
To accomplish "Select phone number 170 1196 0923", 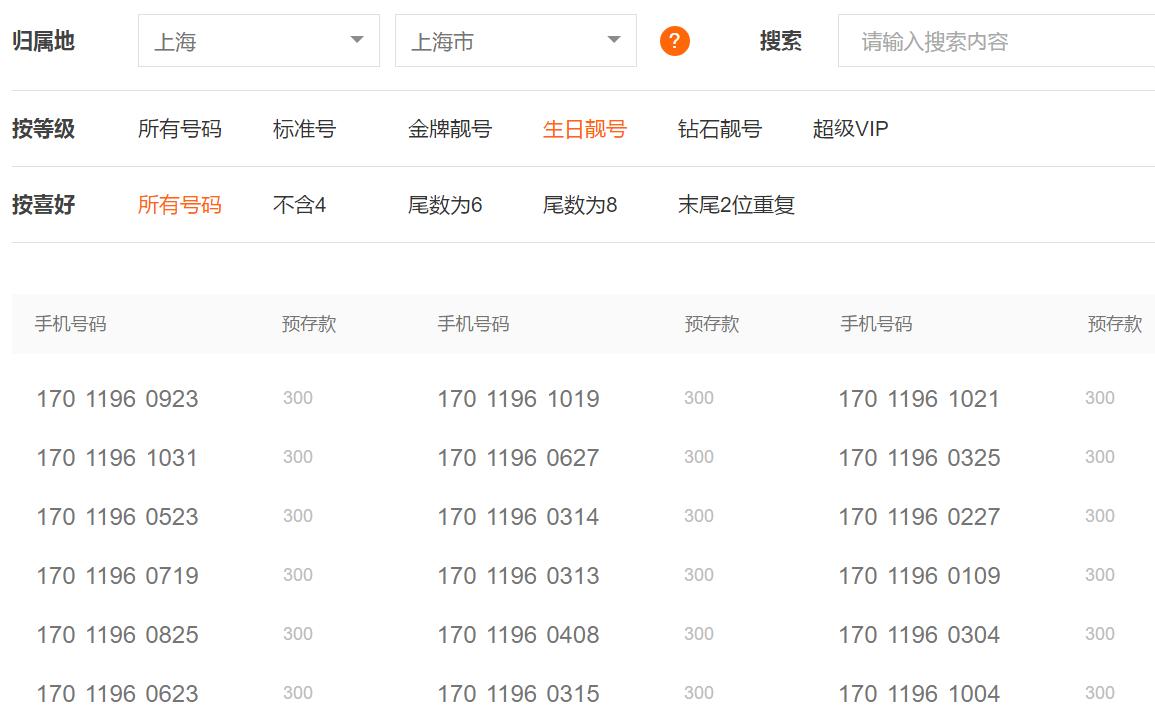I will pos(117,398).
